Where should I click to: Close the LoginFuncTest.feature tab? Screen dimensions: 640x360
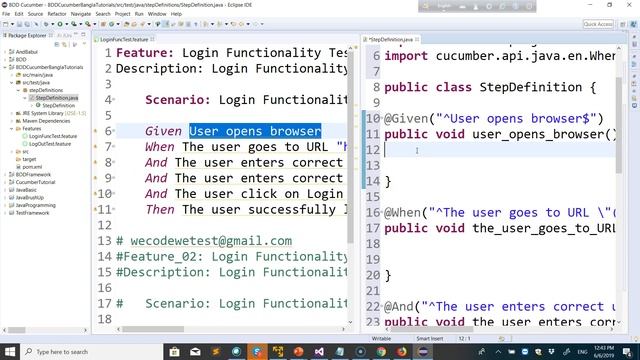click(x=152, y=40)
